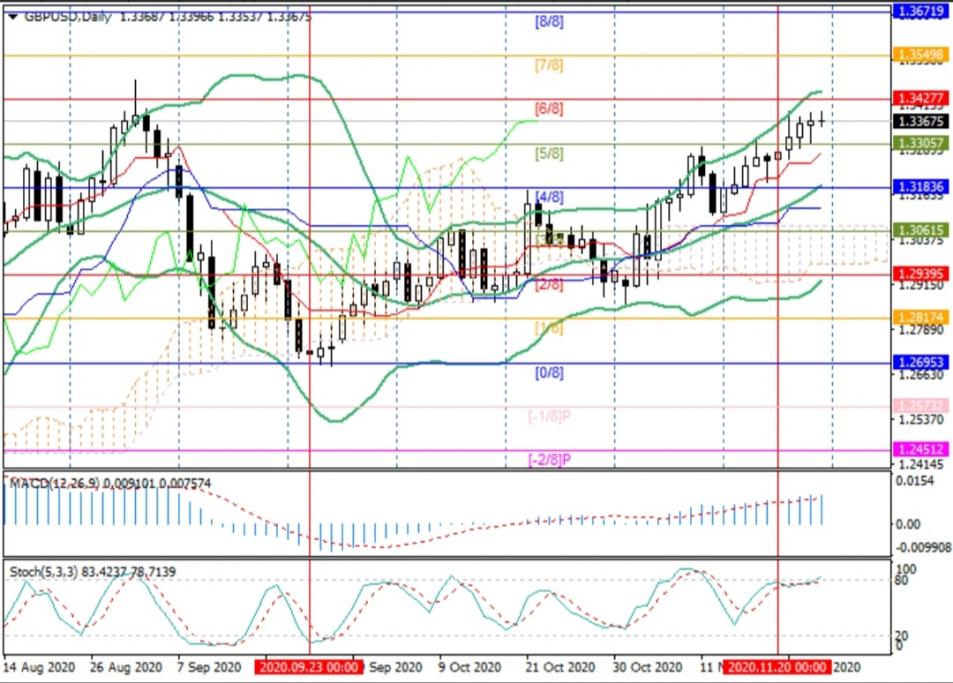Click the 26 Aug 2020 date on time axis

126,667
